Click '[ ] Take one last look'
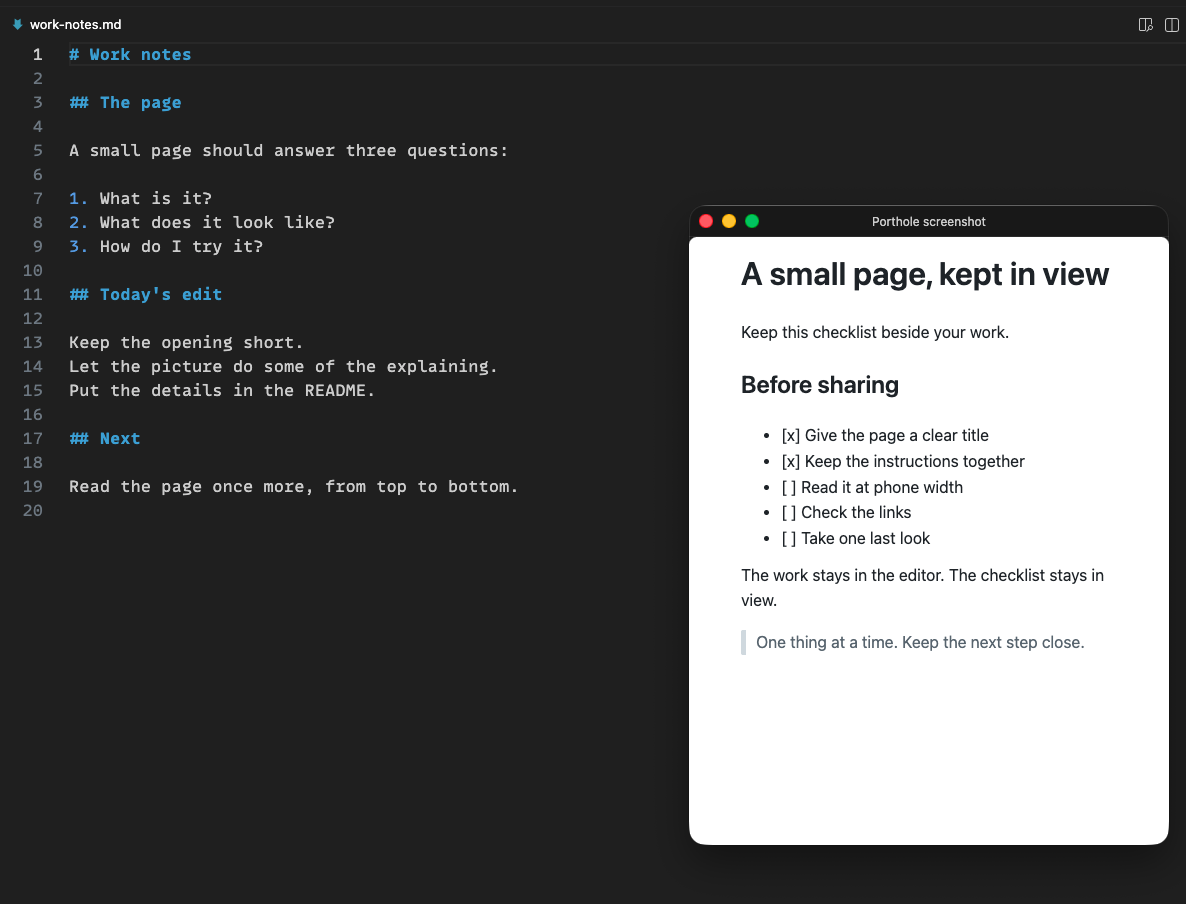Screen dimensions: 1186x904 (x=855, y=538)
